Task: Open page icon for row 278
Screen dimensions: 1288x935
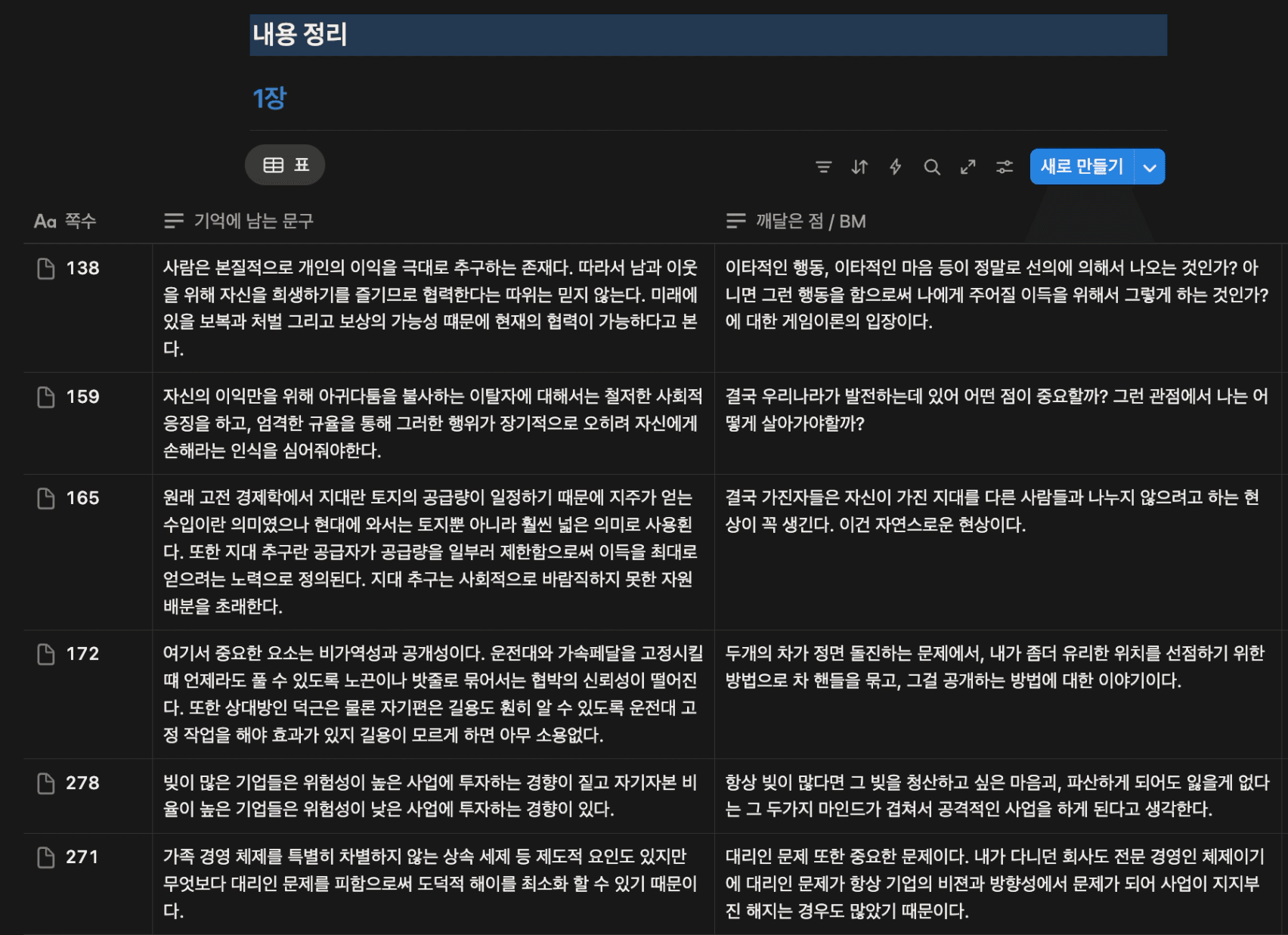Action: coord(46,783)
